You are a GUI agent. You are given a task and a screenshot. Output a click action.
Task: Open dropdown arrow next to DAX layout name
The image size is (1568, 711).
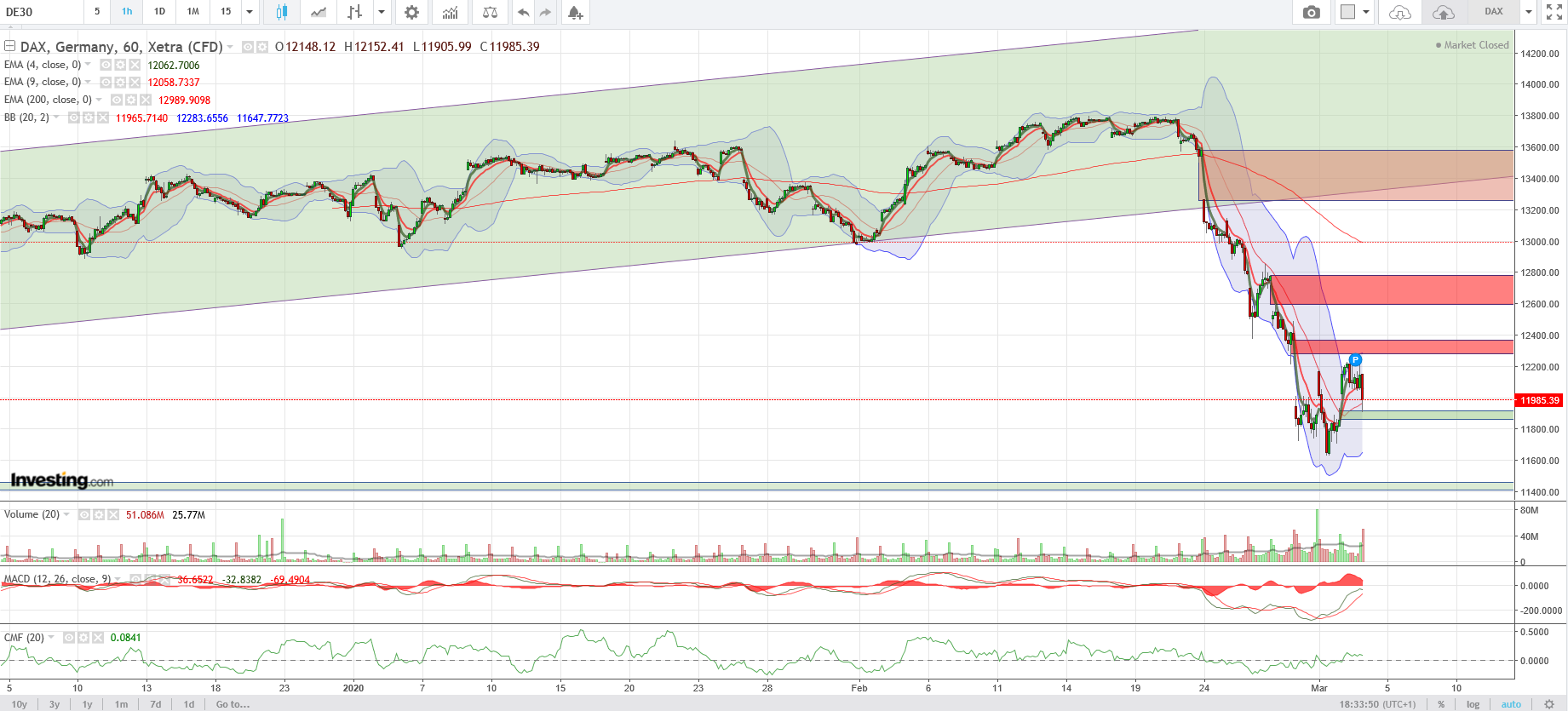click(x=1529, y=12)
